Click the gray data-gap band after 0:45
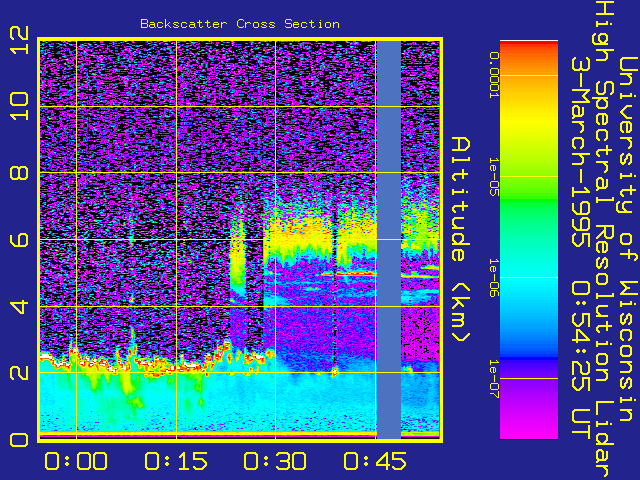Viewport: 640px width, 480px height. coord(388,240)
